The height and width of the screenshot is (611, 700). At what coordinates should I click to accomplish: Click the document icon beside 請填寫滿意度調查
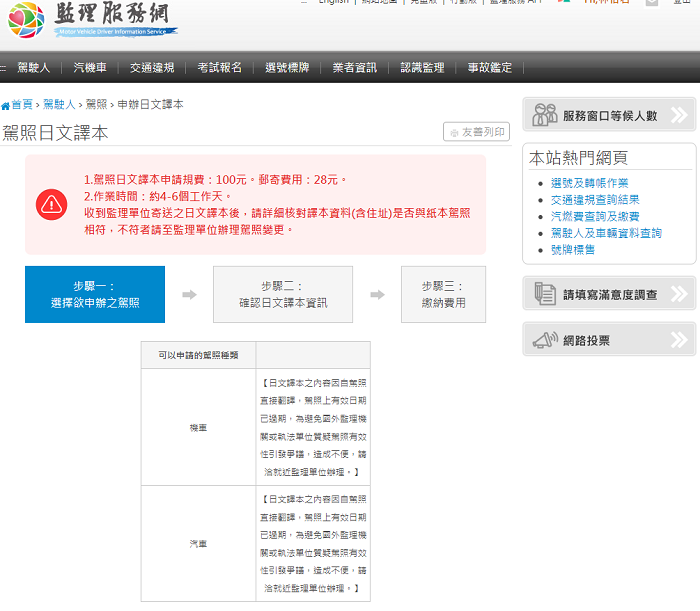point(544,294)
